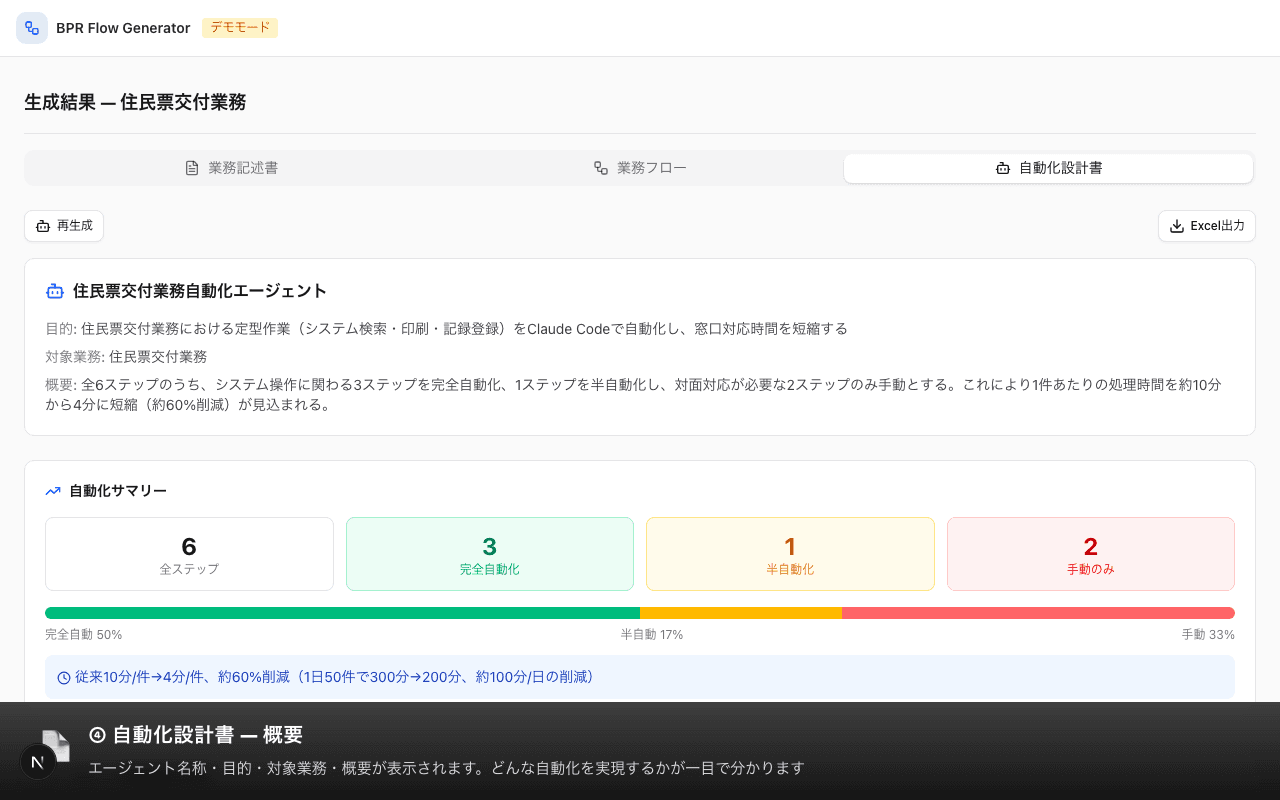
Task: Click the green 完全自動 segment of the progress bar
Action: 340,612
